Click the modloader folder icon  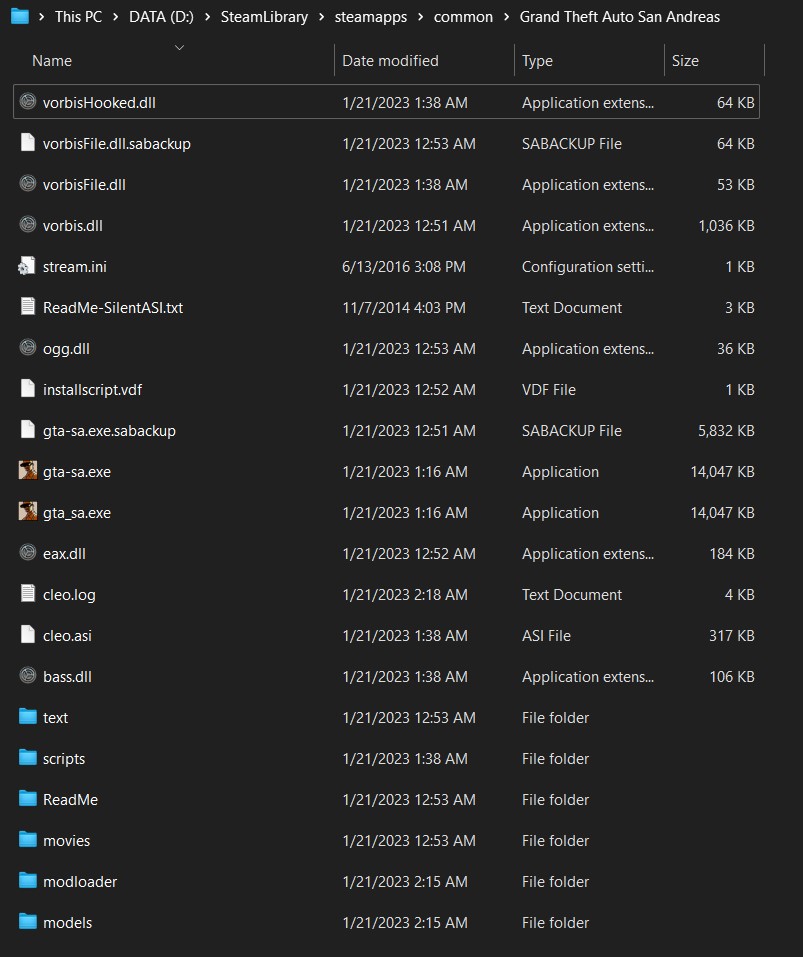coord(27,880)
